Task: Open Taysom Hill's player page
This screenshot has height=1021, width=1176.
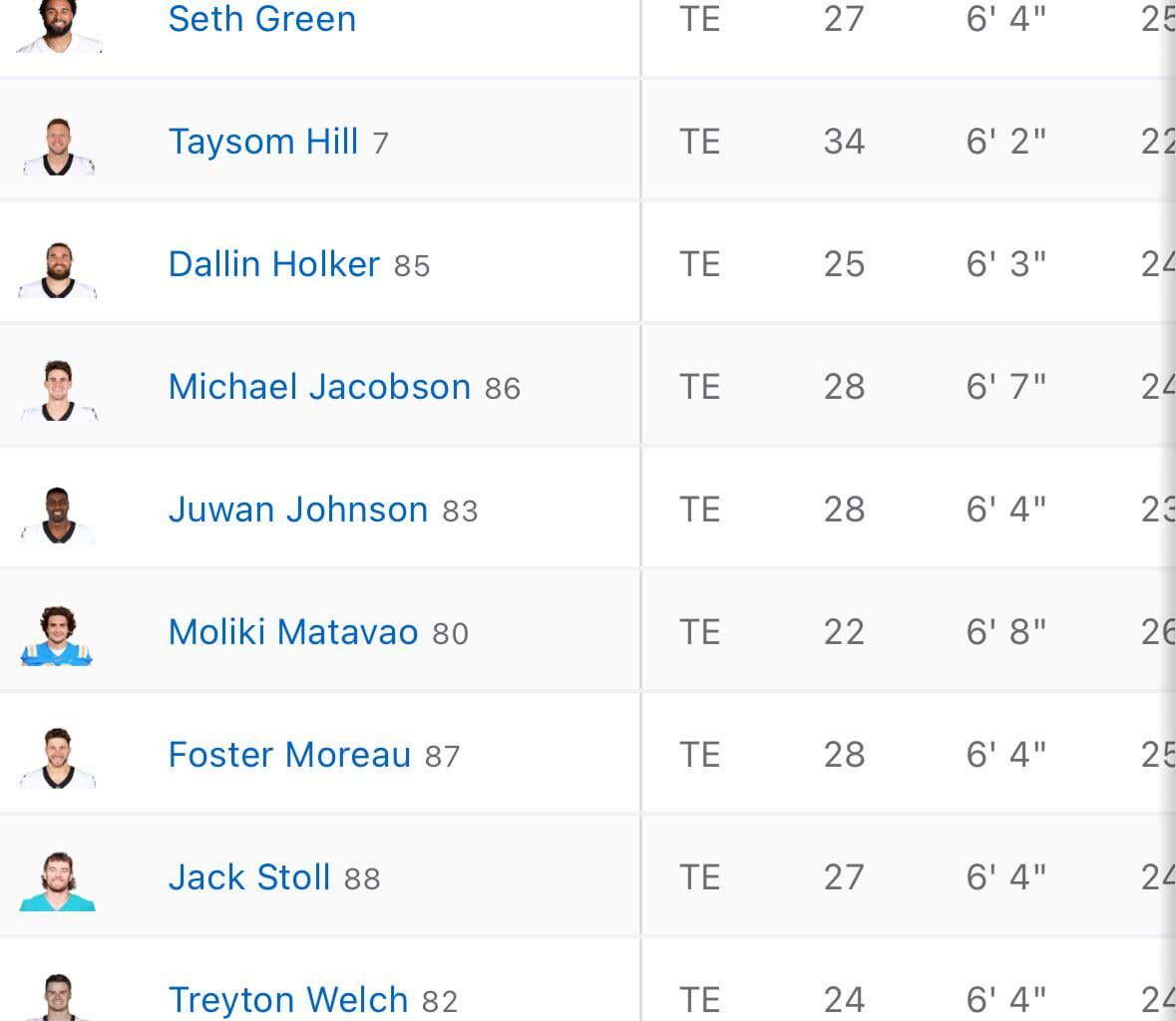Action: tap(262, 141)
